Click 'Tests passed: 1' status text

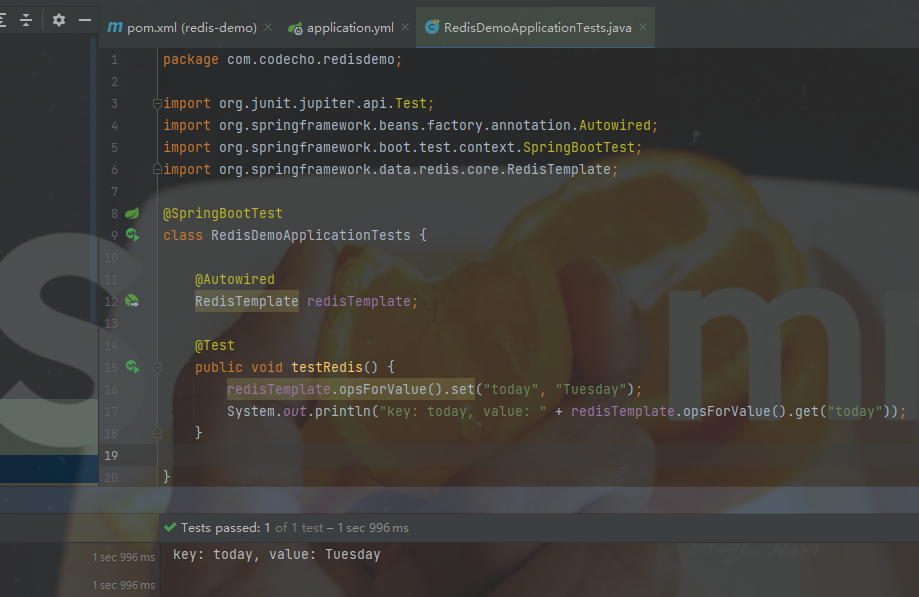[x=226, y=528]
